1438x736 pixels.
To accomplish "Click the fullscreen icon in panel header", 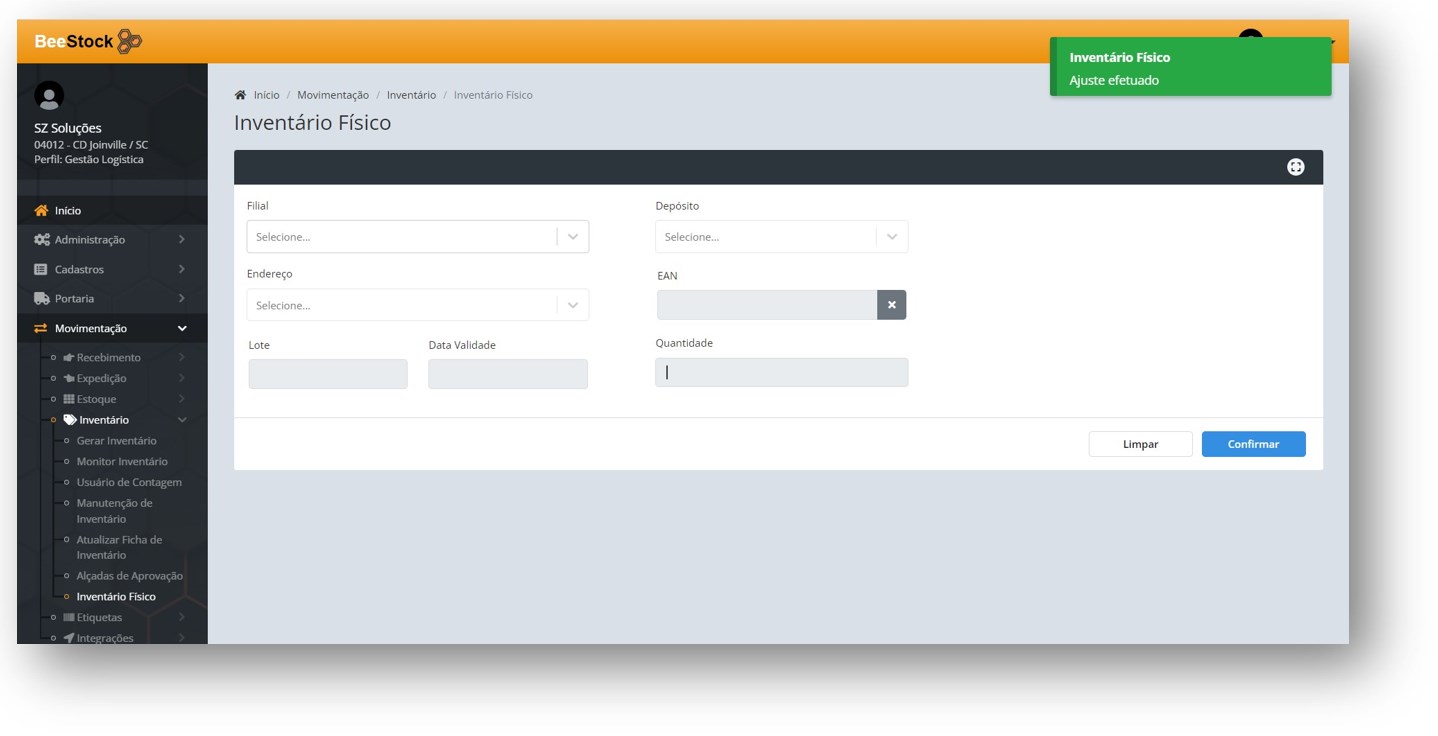I will pyautogui.click(x=1295, y=168).
